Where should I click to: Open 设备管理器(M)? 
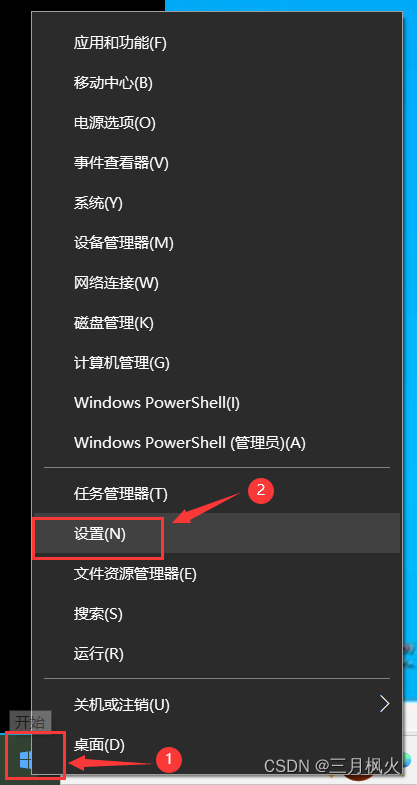[124, 243]
